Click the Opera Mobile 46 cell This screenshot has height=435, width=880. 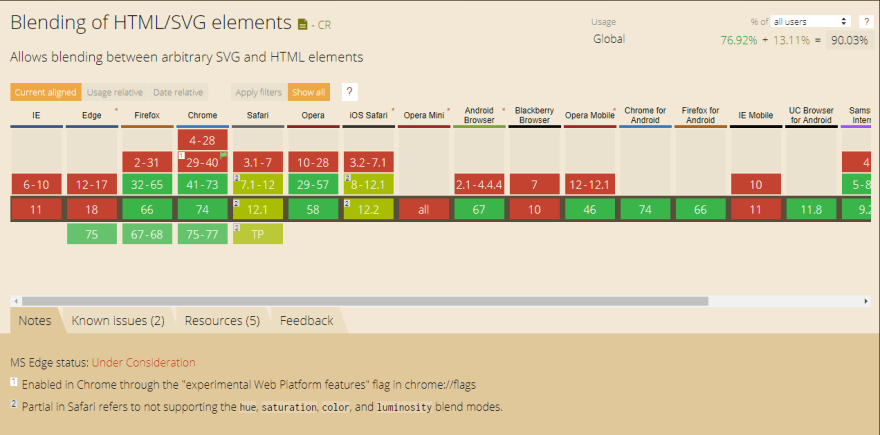(x=590, y=209)
